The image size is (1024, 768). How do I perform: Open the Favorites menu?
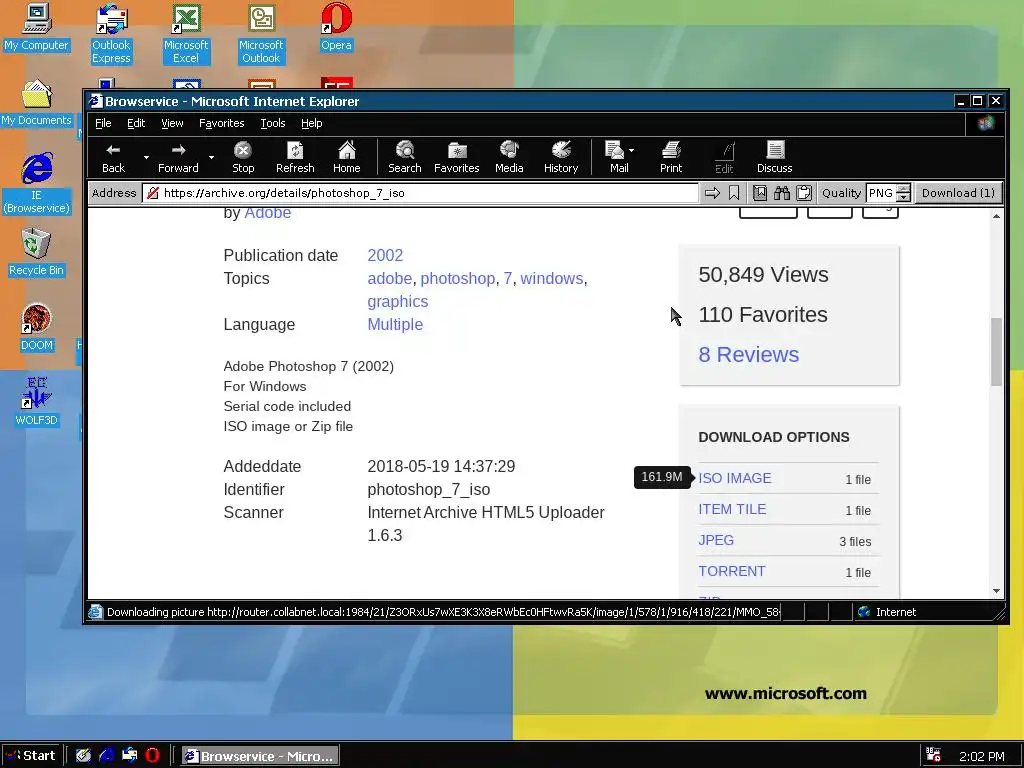pos(221,123)
